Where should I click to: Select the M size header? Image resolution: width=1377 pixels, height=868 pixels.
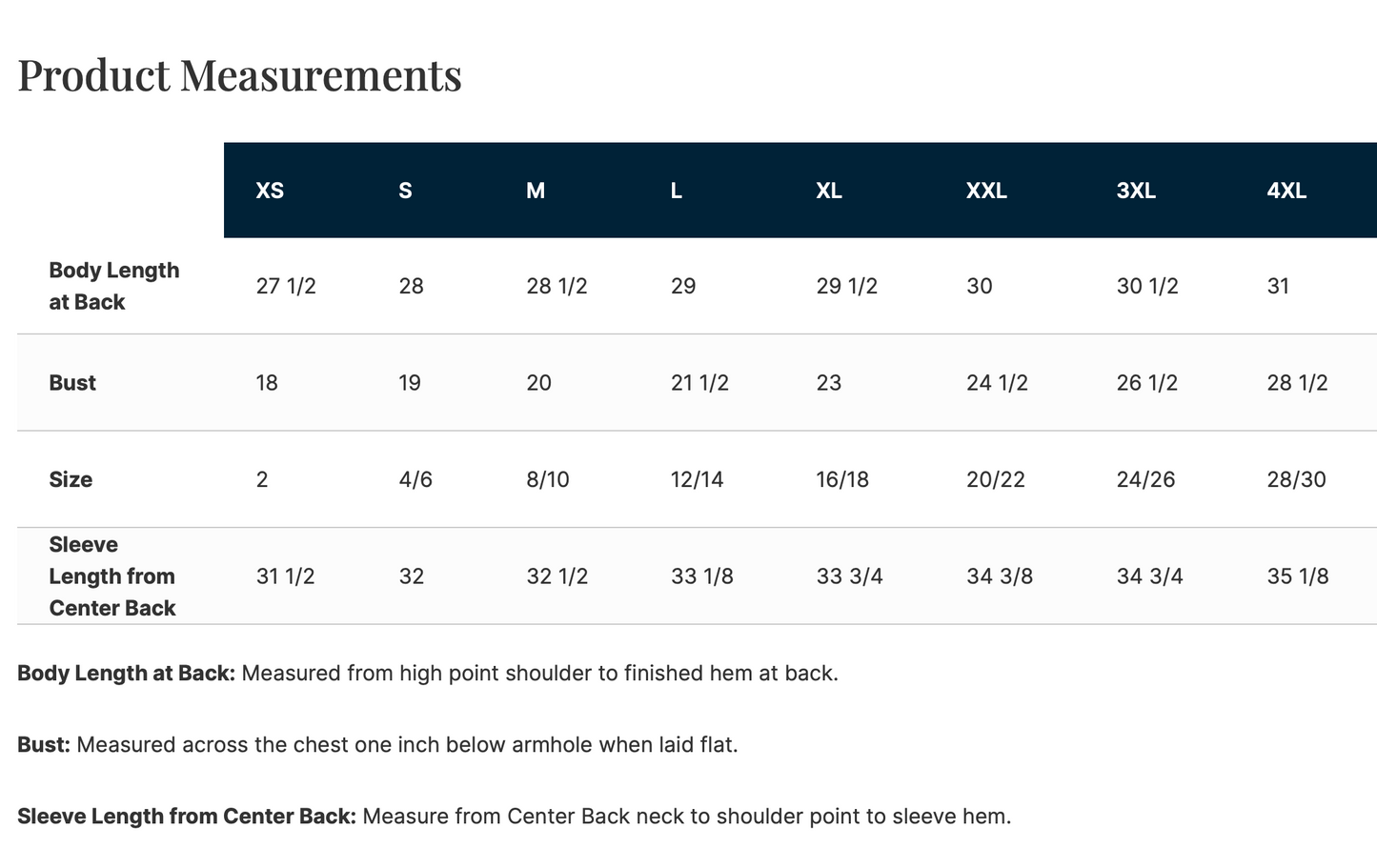click(x=536, y=191)
